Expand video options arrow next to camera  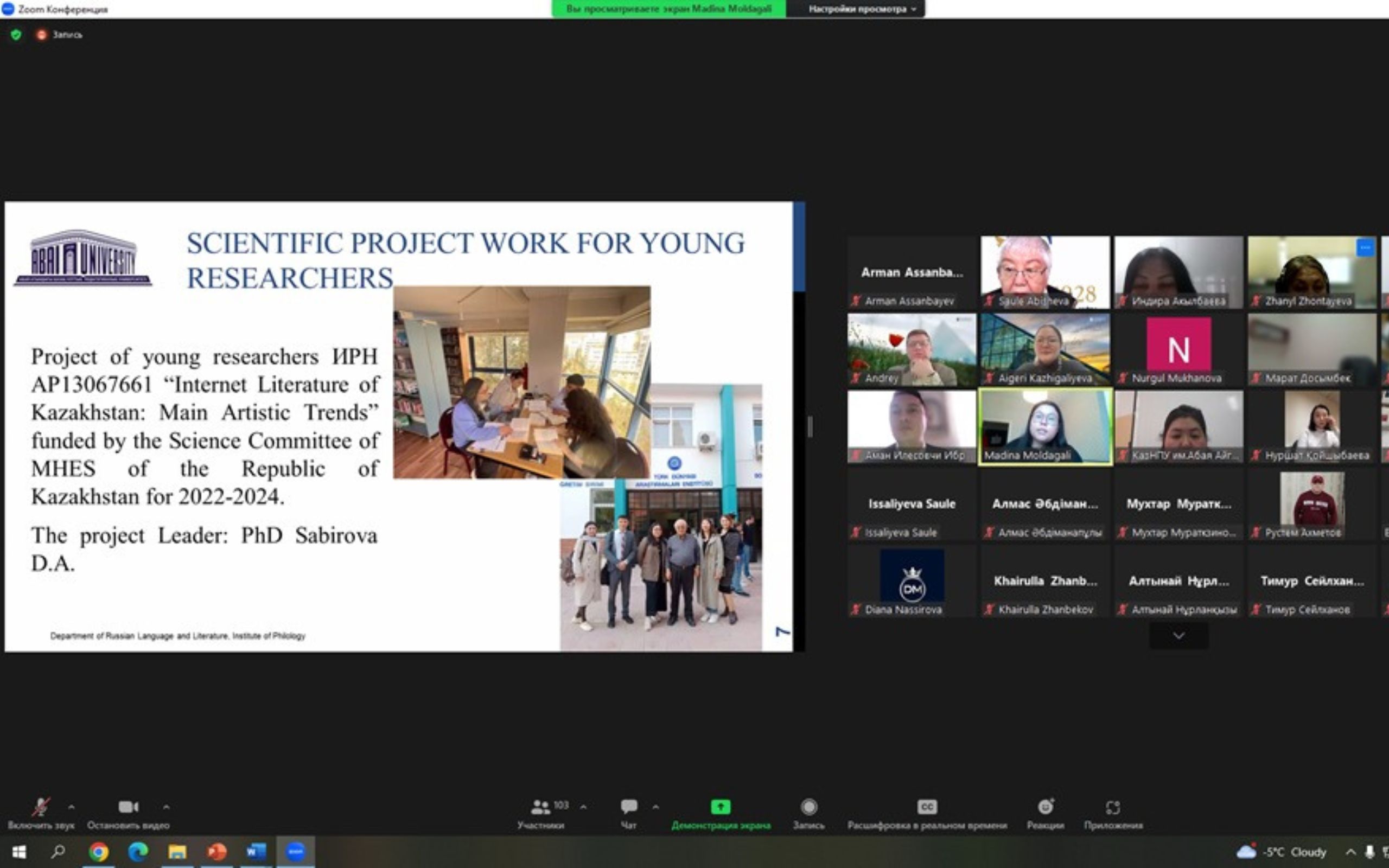[166, 807]
